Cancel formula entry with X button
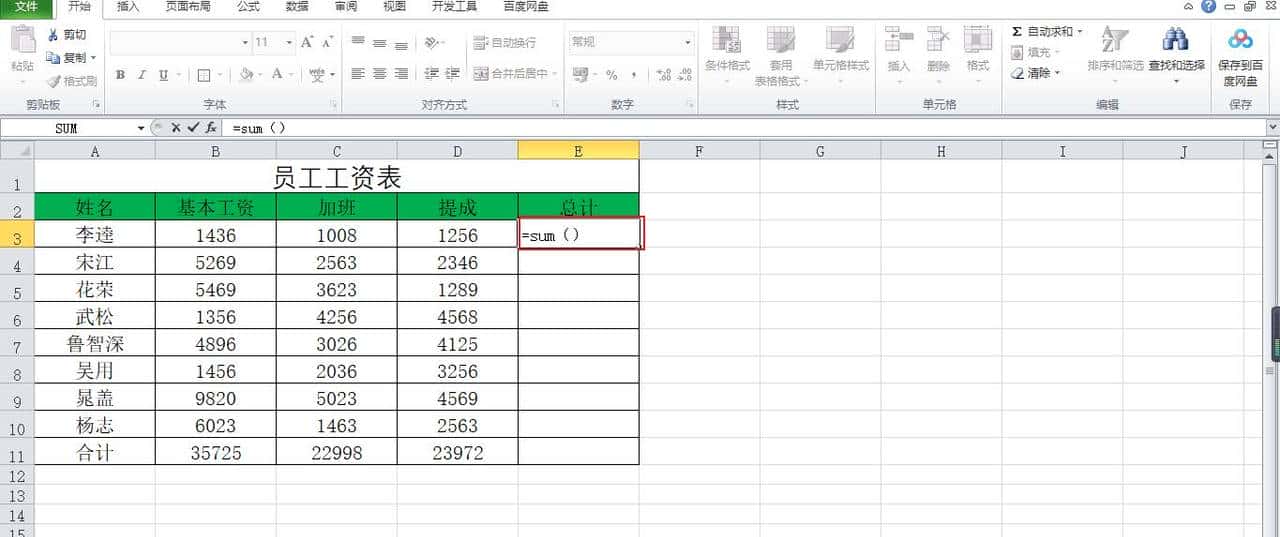Screen dimensions: 1280x537 [176, 128]
